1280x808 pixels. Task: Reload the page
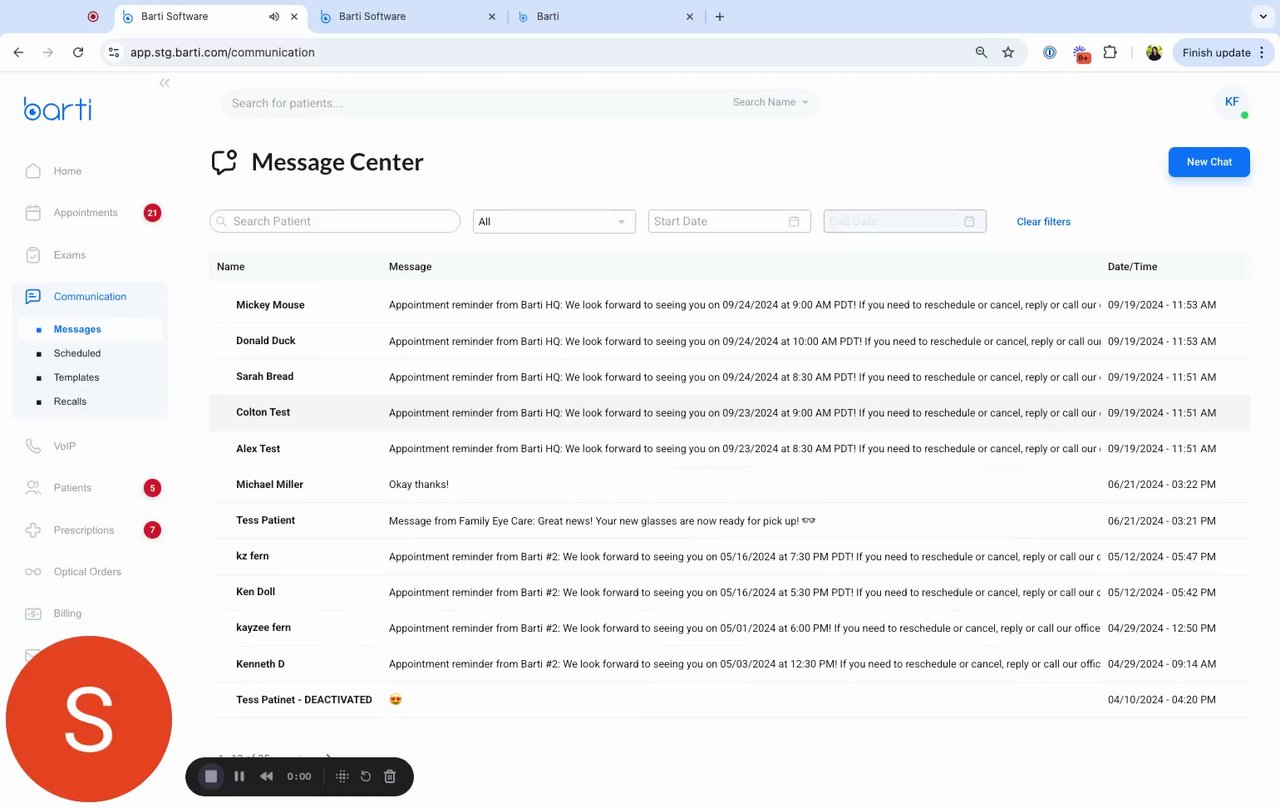tap(78, 52)
